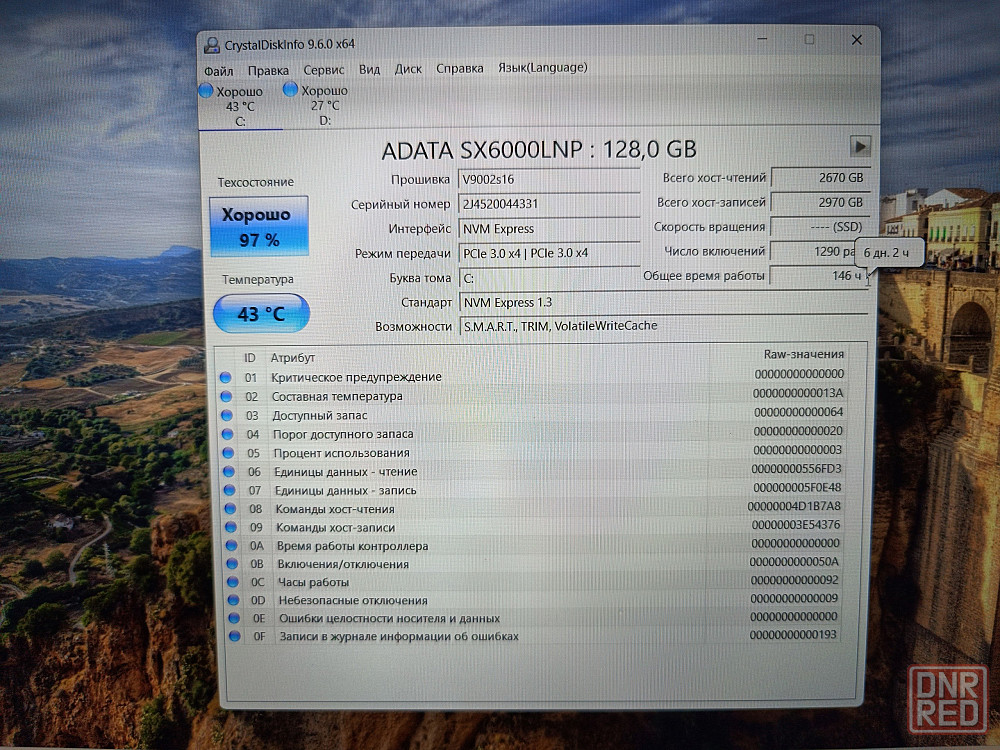Click status dot of row 02 Составная температура

coord(226,397)
